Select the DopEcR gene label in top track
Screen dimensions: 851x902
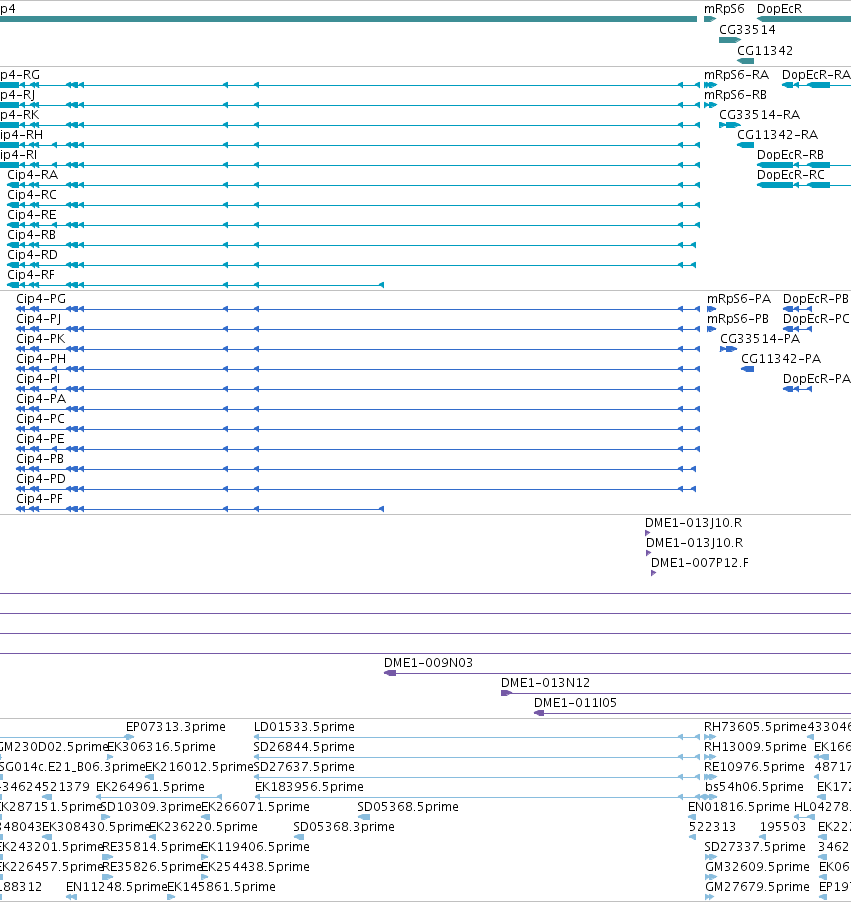point(779,9)
